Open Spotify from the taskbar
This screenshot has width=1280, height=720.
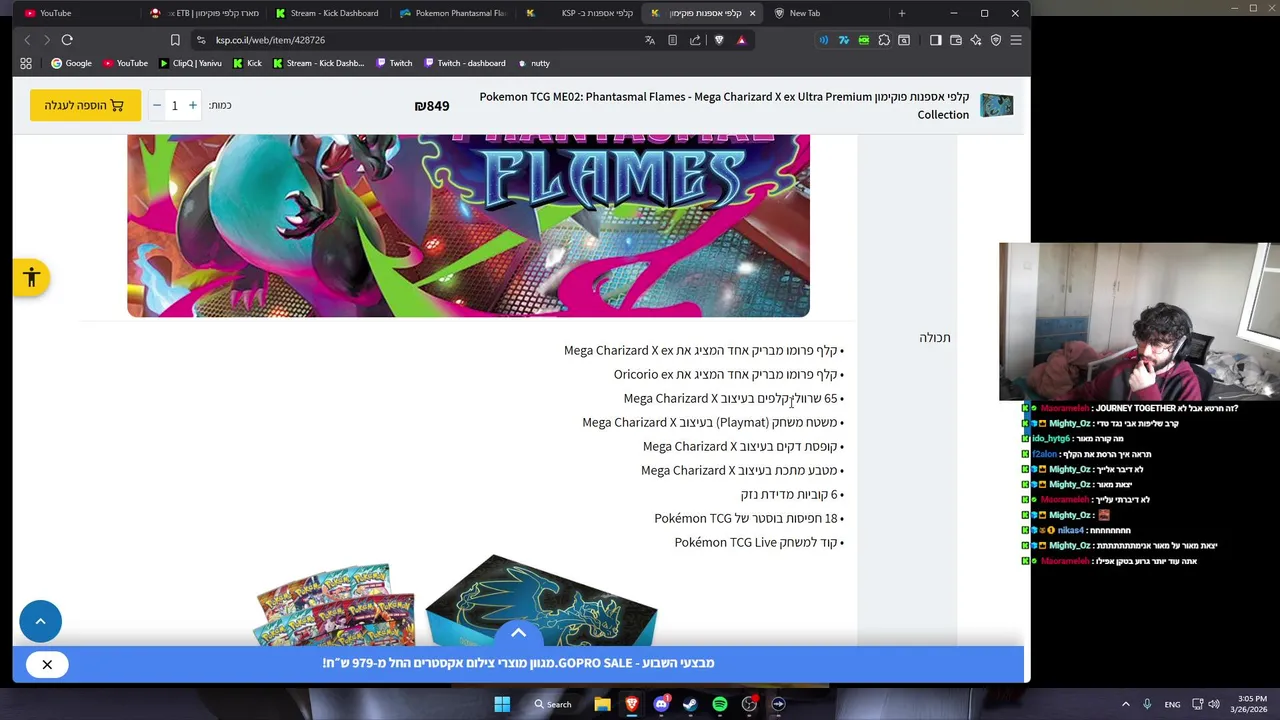(720, 704)
